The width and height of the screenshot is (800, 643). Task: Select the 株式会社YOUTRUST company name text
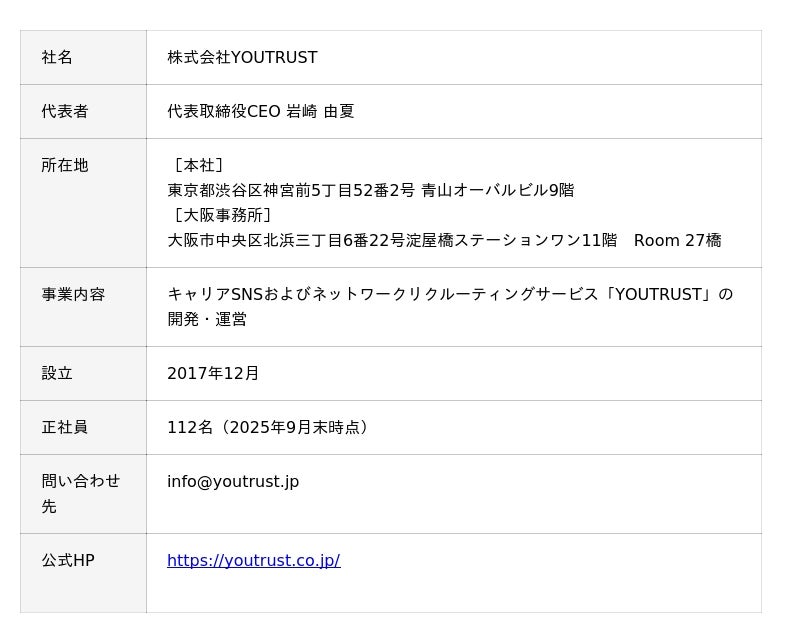point(242,57)
